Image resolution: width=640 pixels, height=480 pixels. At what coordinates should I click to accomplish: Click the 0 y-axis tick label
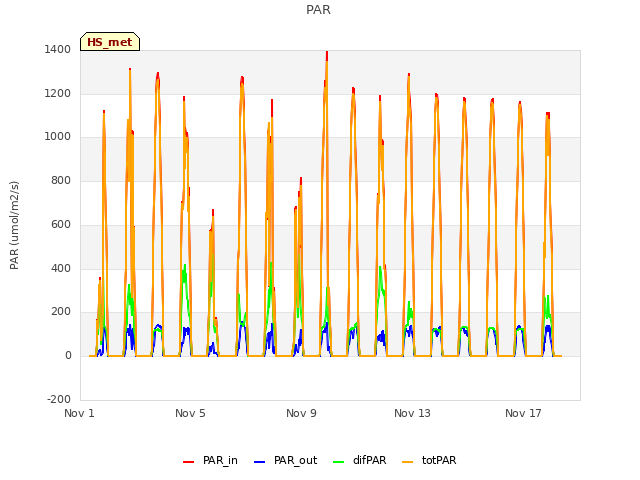[x=68, y=356]
